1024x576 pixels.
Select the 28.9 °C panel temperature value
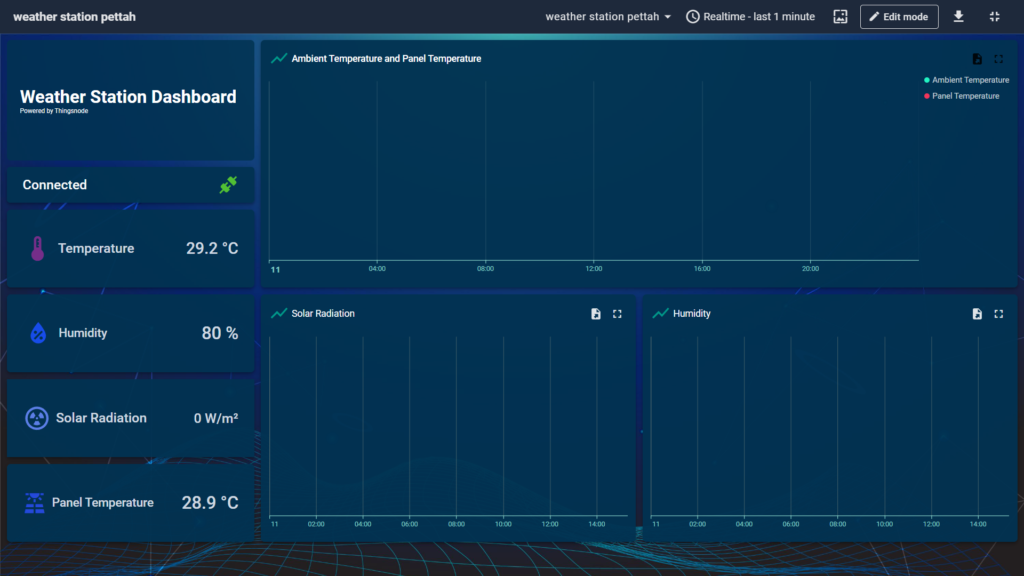(x=210, y=503)
